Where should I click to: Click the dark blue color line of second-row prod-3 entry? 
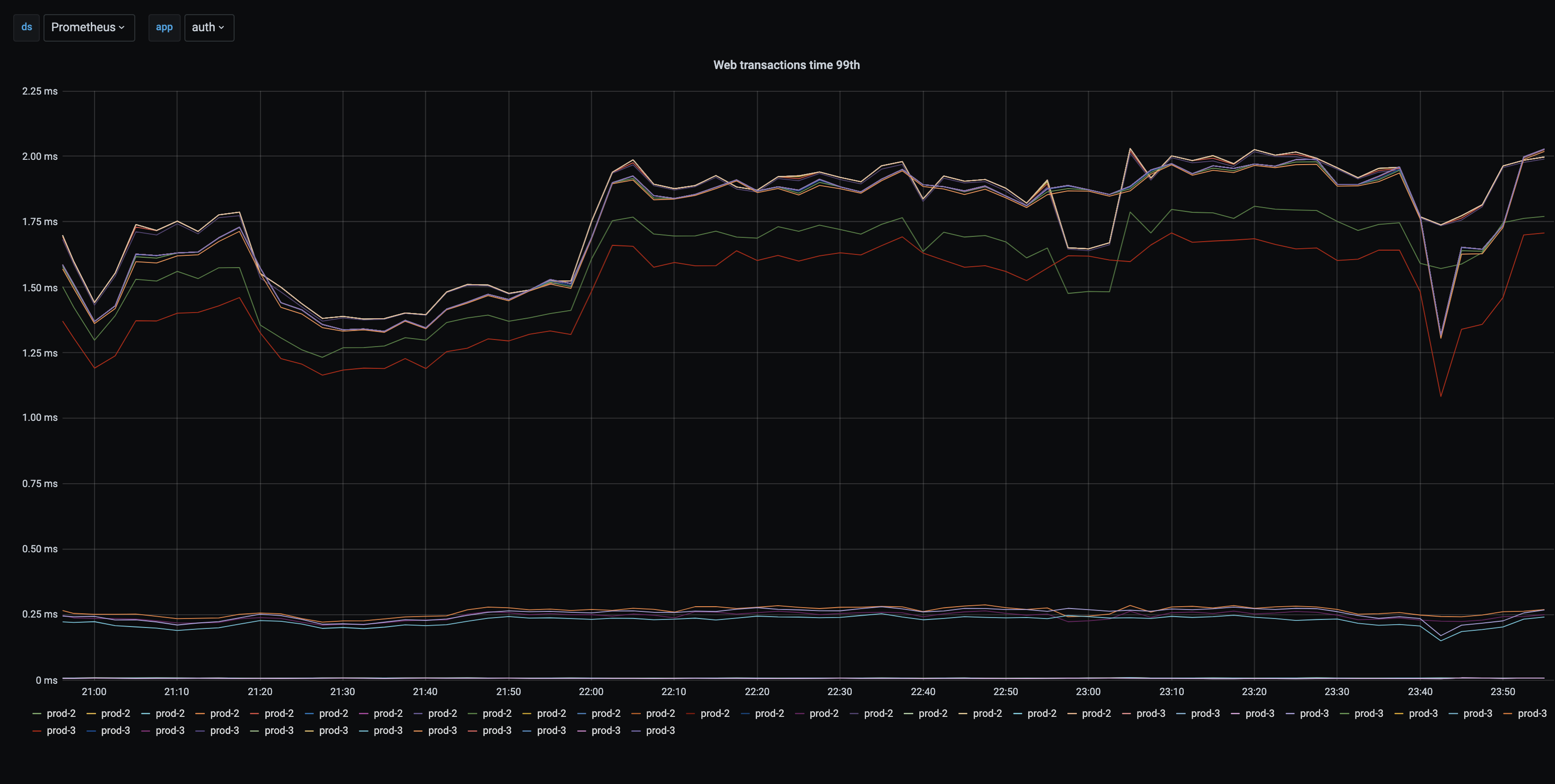point(91,731)
